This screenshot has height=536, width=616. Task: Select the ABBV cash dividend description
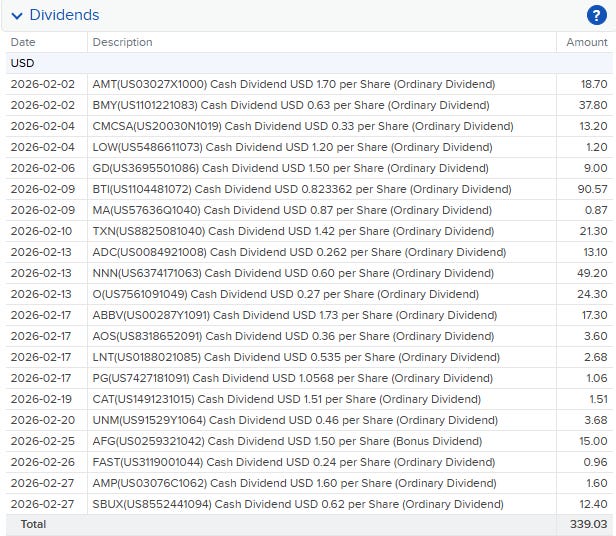(295, 315)
